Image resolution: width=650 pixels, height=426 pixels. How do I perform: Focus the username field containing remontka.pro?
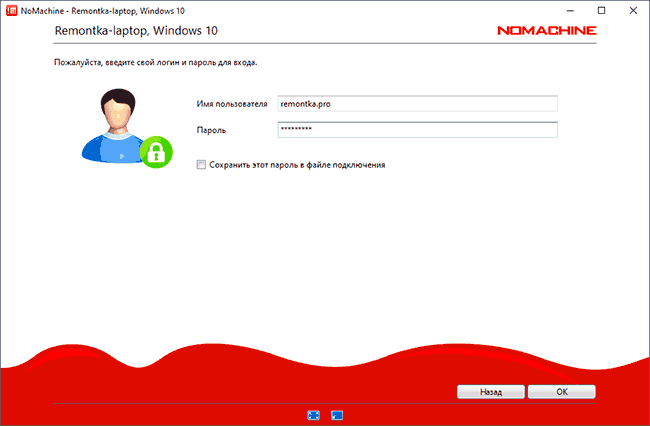(416, 103)
